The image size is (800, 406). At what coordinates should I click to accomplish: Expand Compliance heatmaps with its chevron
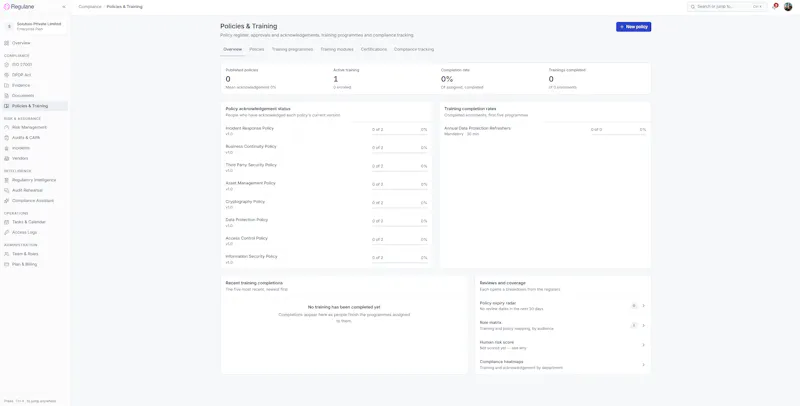click(643, 365)
